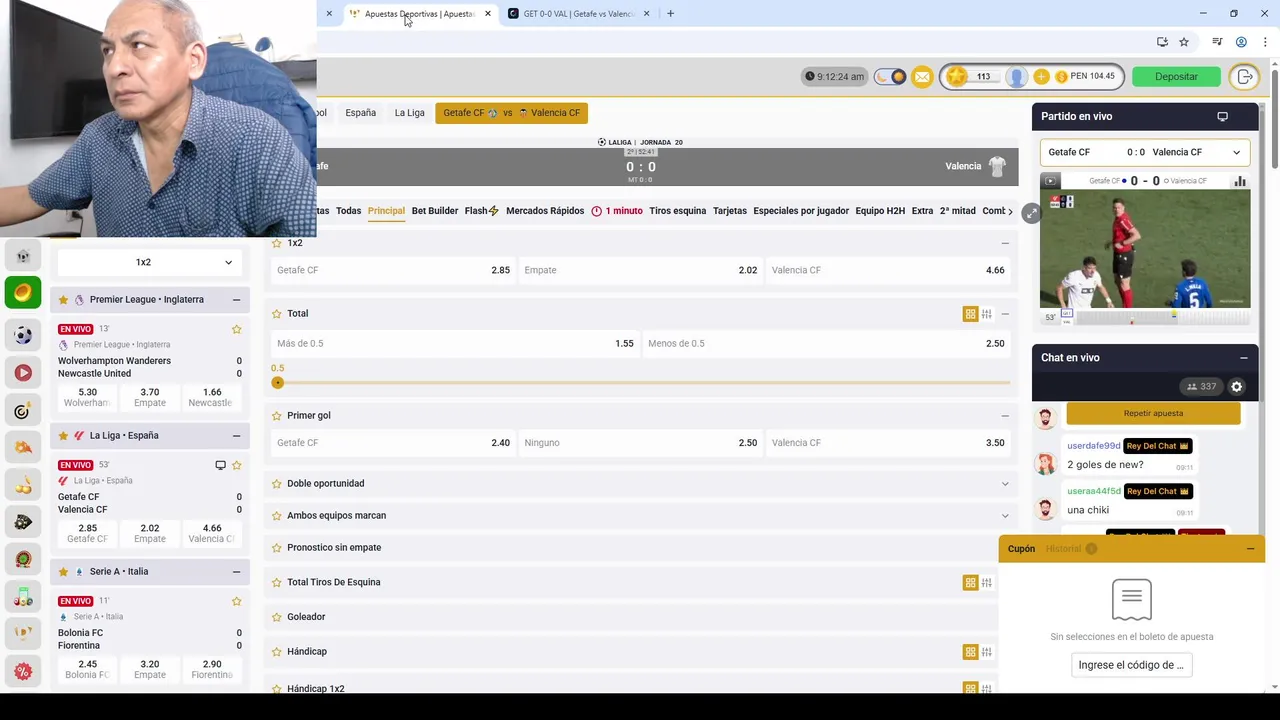
Task: Open match statistics bar-chart icon
Action: pos(1240,181)
